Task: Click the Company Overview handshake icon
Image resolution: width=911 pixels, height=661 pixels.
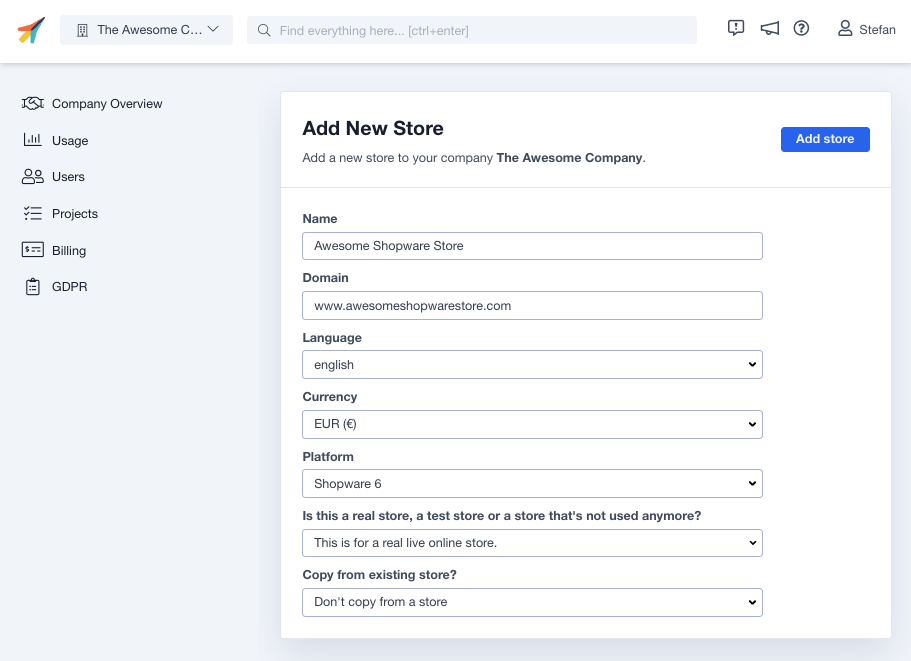Action: click(x=33, y=104)
